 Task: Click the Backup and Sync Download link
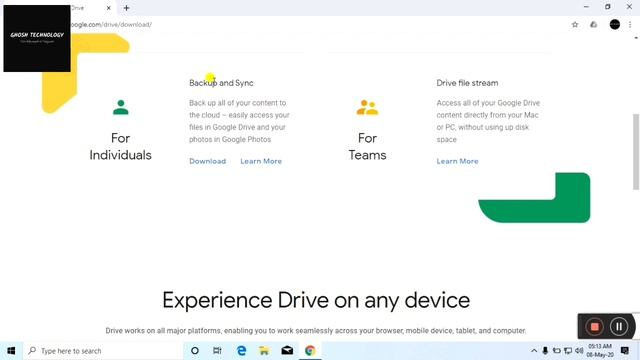207,161
